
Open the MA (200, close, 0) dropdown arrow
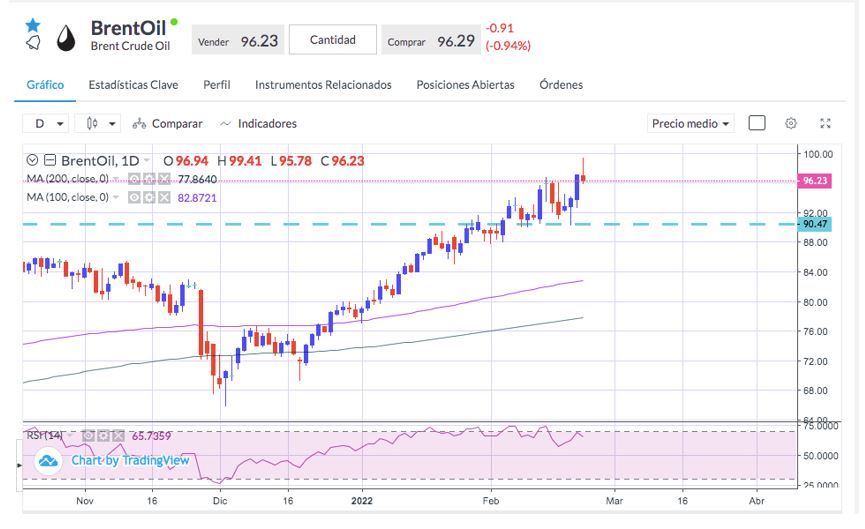(x=116, y=179)
